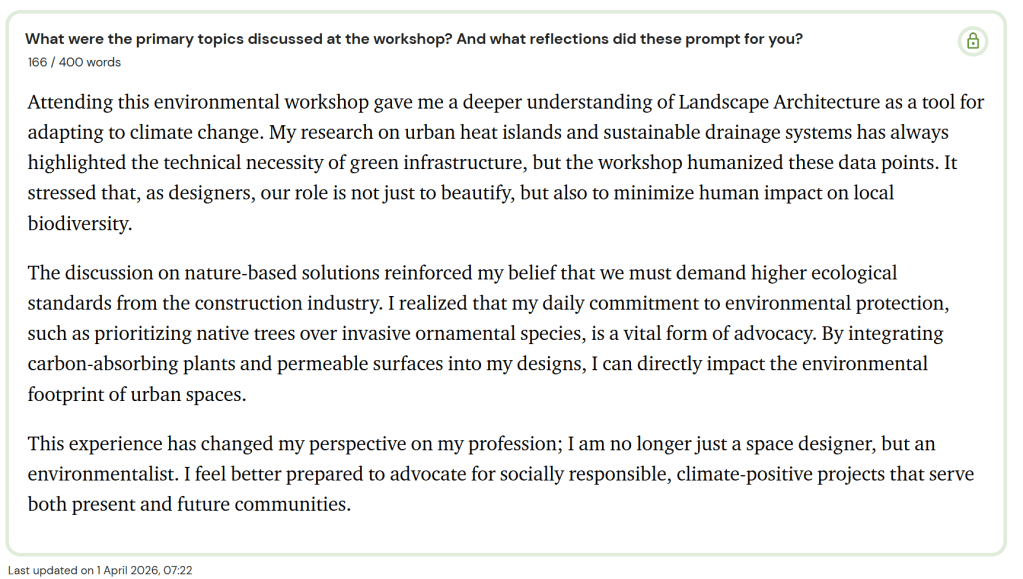This screenshot has height=579, width=1023.
Task: Click the green lock icon
Action: pyautogui.click(x=972, y=41)
